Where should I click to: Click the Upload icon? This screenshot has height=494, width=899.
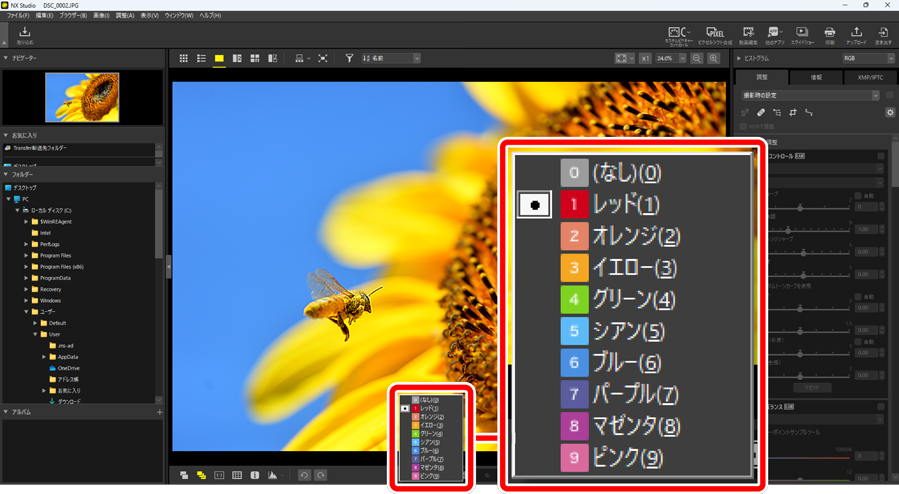(x=856, y=36)
